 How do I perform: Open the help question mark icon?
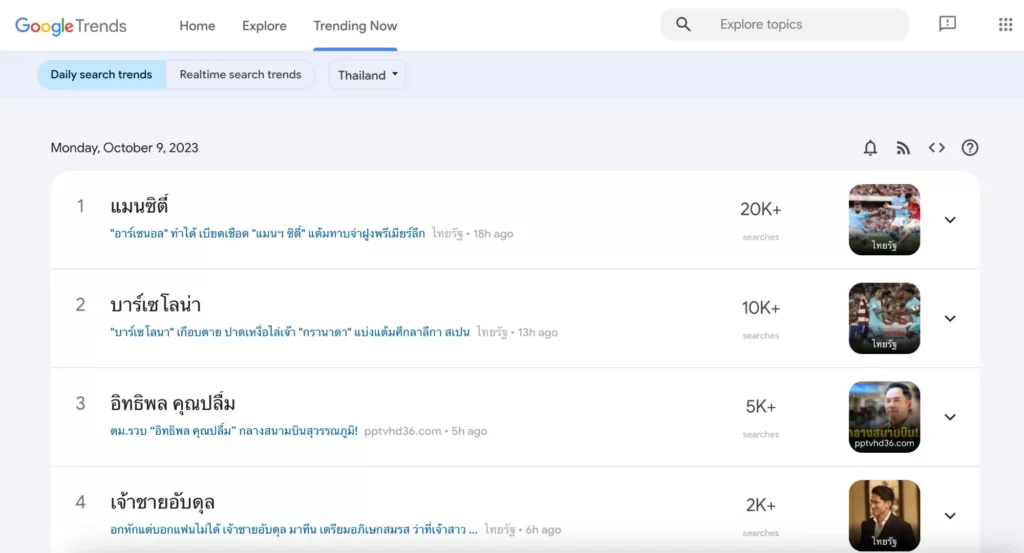[970, 148]
